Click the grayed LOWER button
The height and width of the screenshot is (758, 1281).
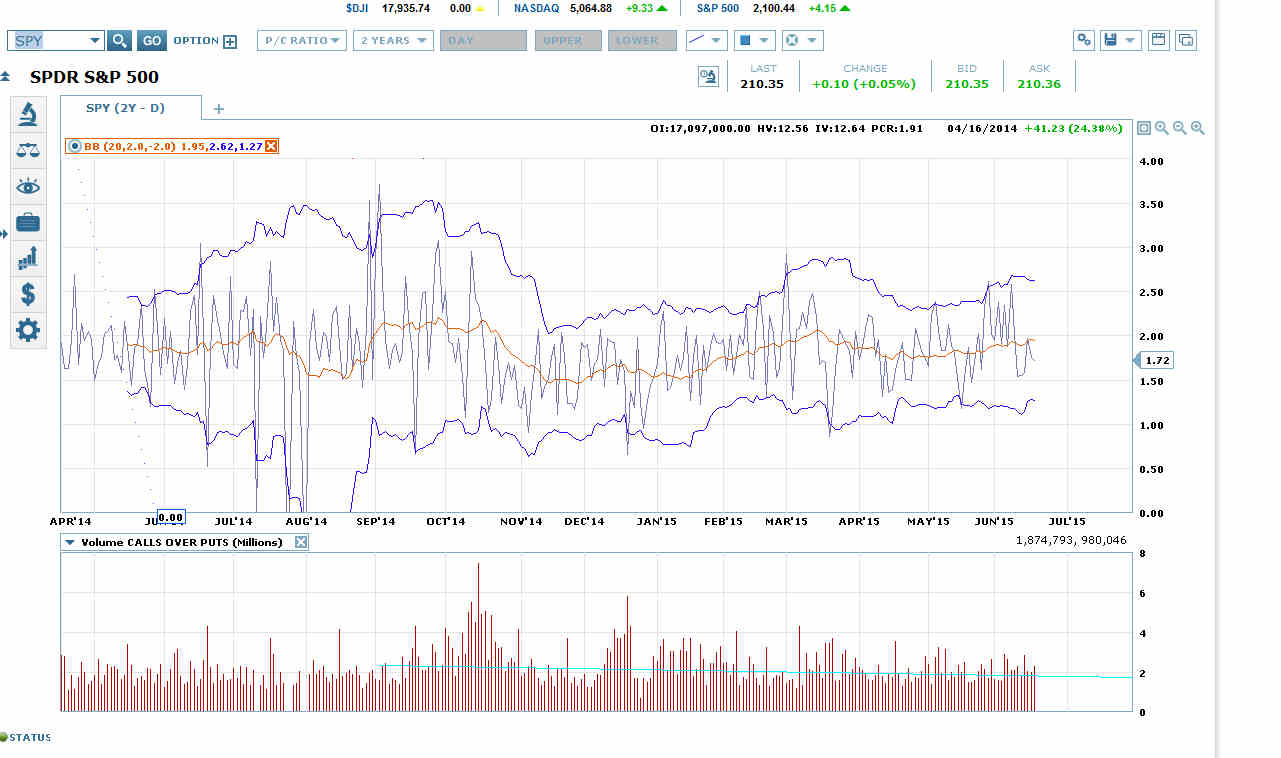[x=642, y=41]
